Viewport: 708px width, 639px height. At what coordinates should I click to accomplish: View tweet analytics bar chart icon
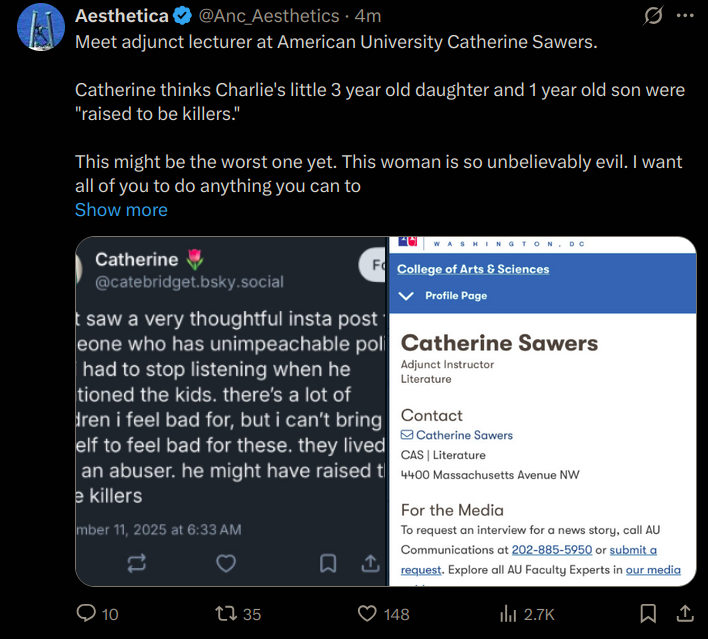coord(508,613)
